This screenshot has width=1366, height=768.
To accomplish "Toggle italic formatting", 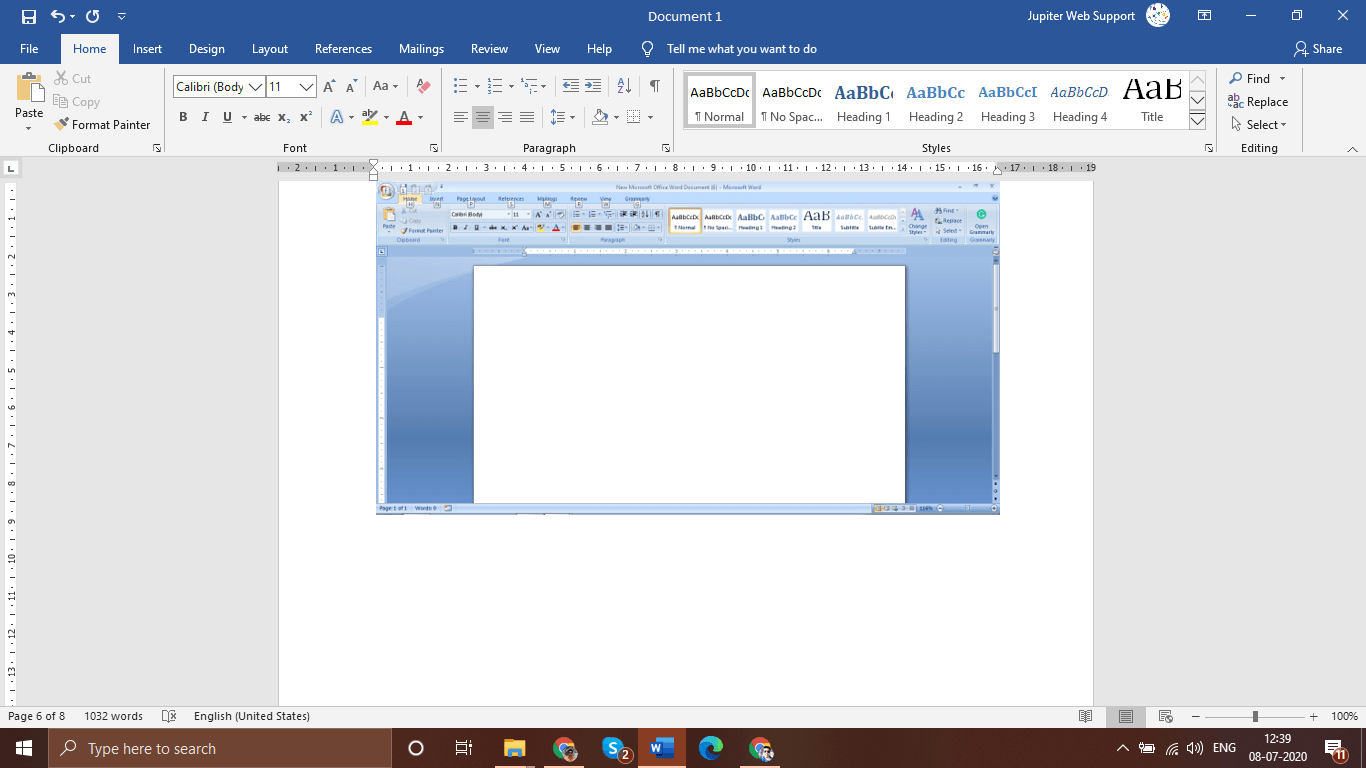I will point(205,117).
